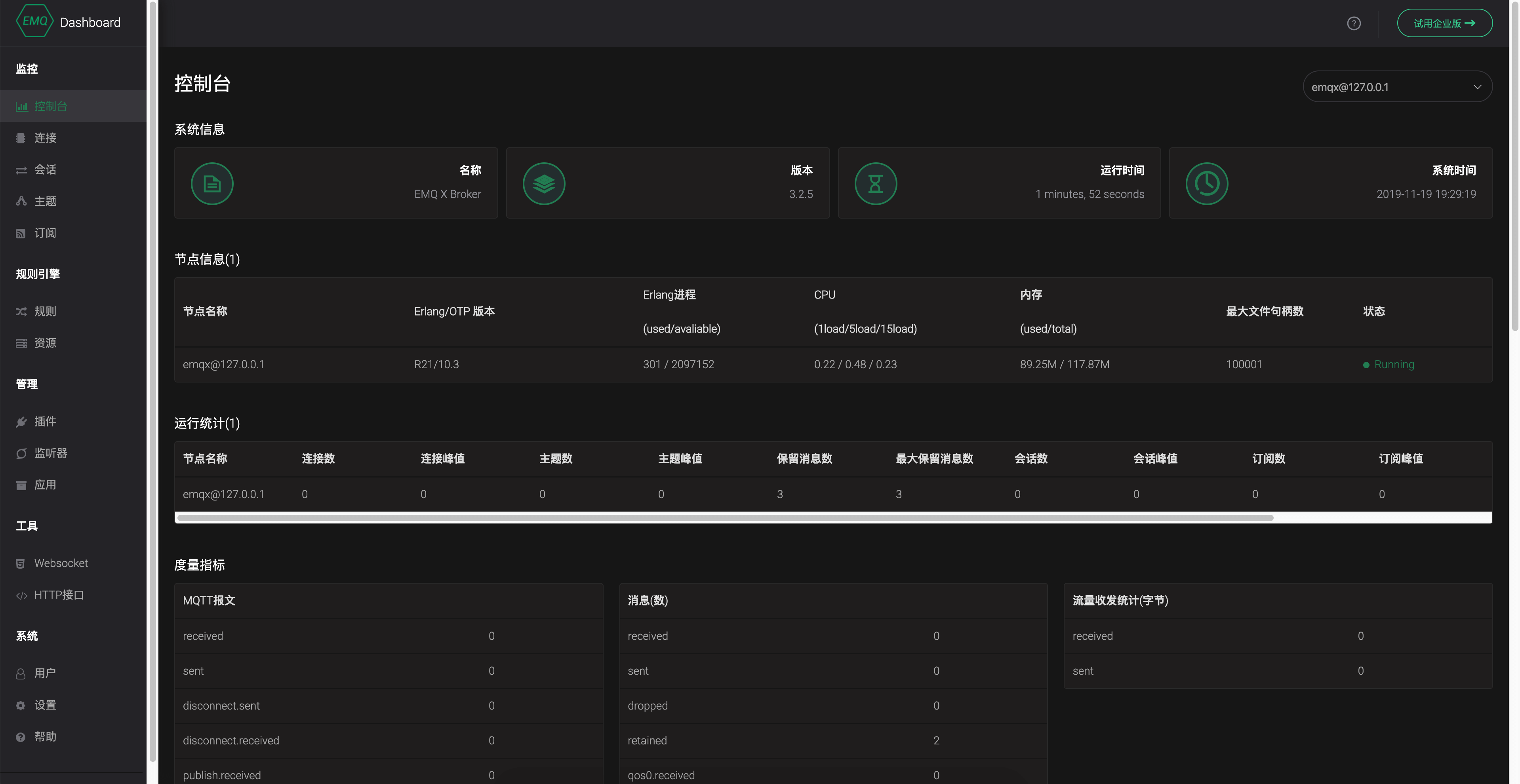Image resolution: width=1520 pixels, height=784 pixels.
Task: Open 设置 menu item
Action: pos(73,706)
